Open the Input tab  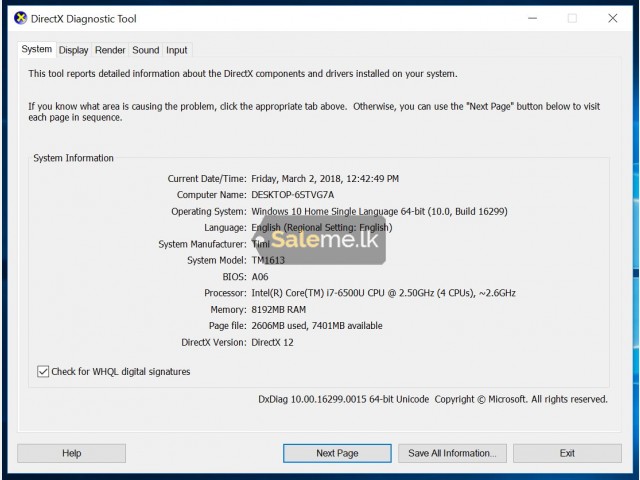tap(176, 50)
